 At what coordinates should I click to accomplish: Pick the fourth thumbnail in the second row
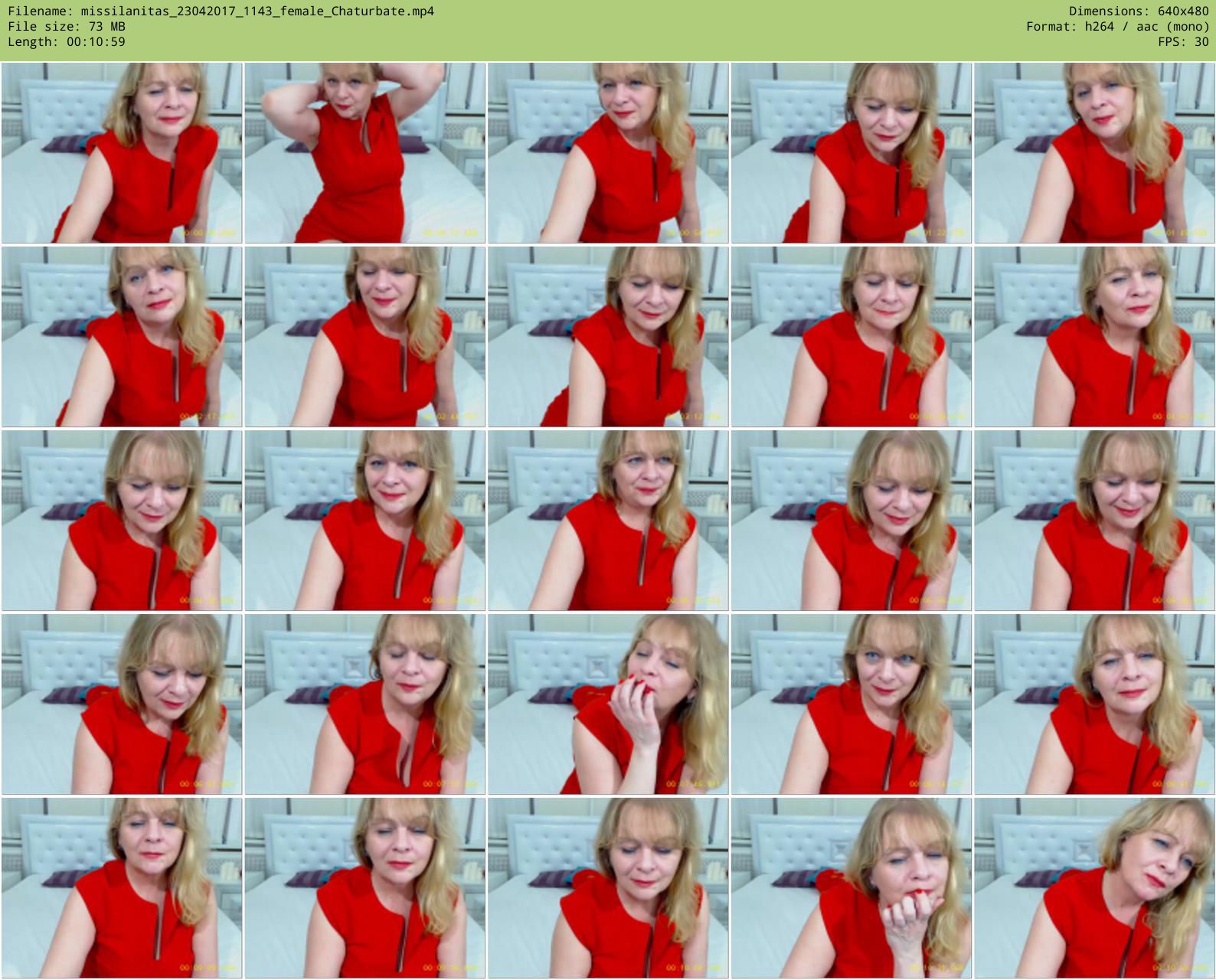(851, 337)
